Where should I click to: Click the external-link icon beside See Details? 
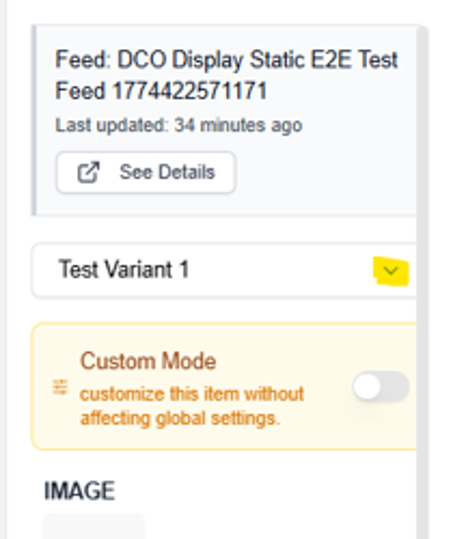(x=88, y=172)
